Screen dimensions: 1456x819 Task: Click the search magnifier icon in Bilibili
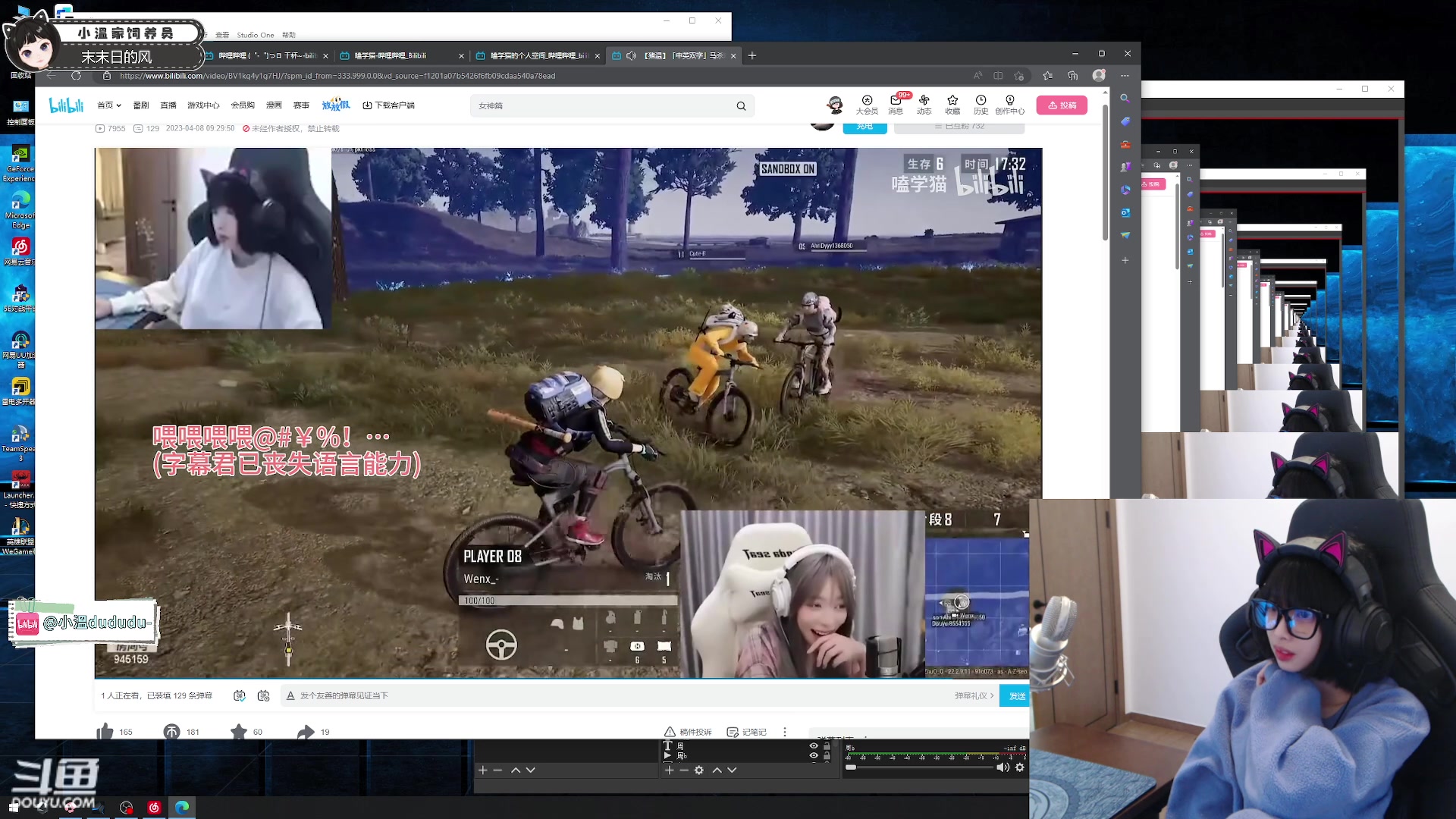point(741,106)
